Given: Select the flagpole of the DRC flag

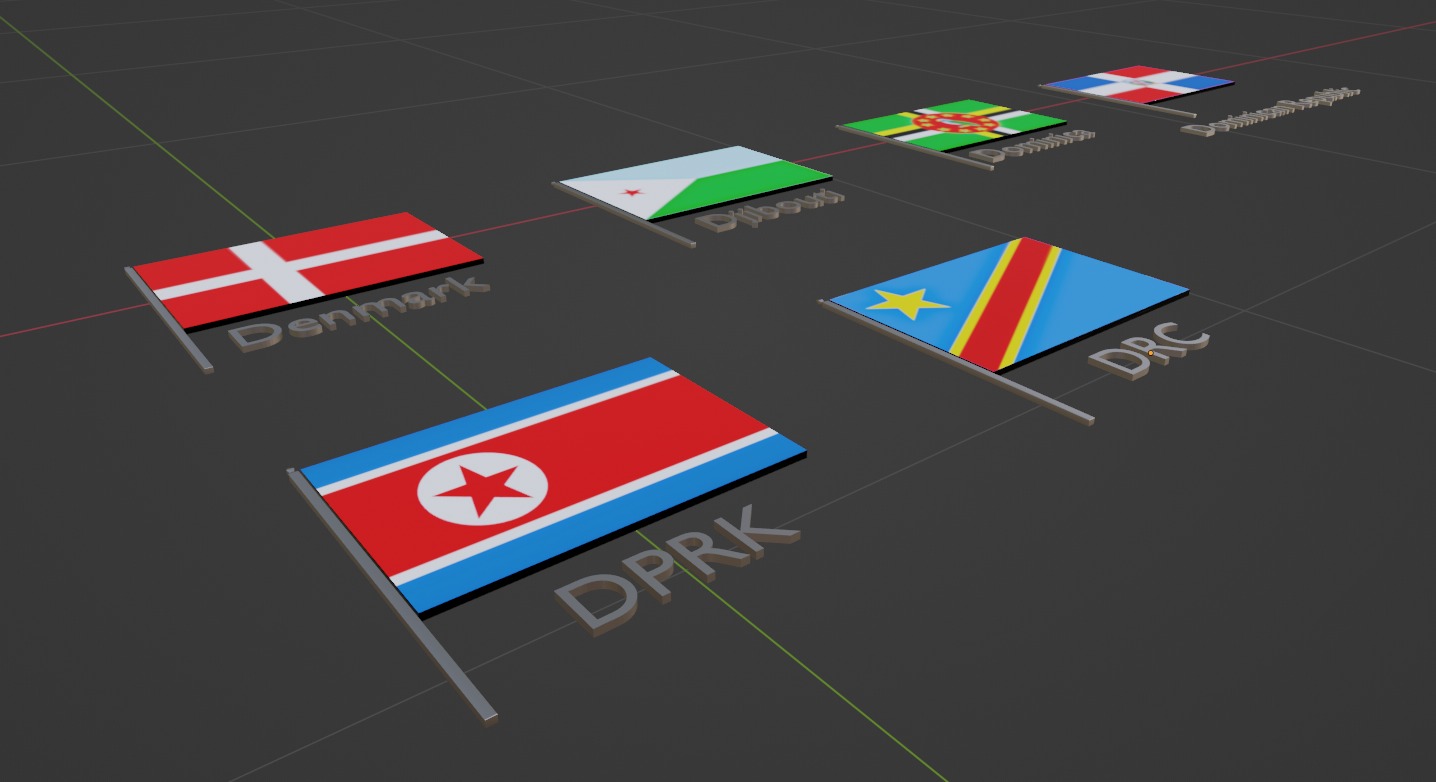Looking at the screenshot, I should point(955,361).
